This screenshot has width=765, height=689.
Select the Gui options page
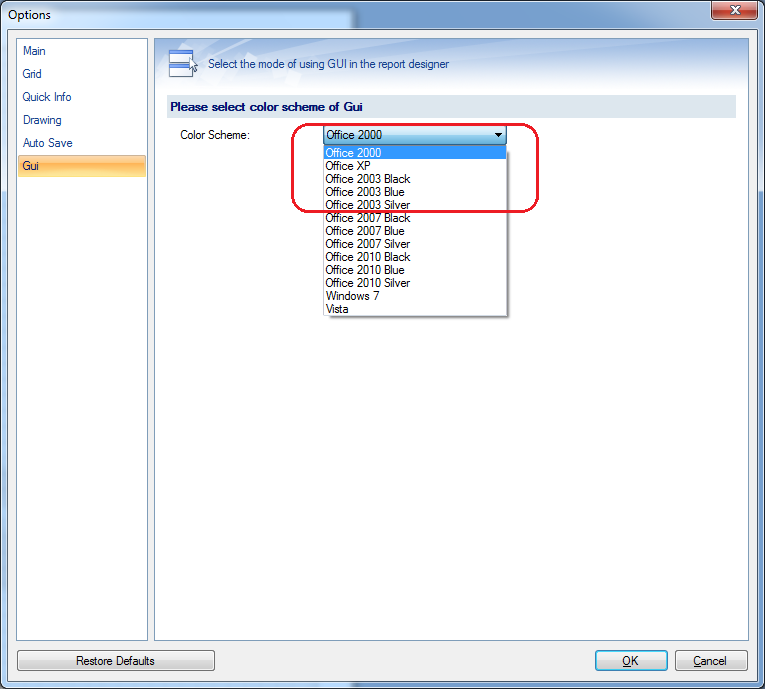[81, 166]
